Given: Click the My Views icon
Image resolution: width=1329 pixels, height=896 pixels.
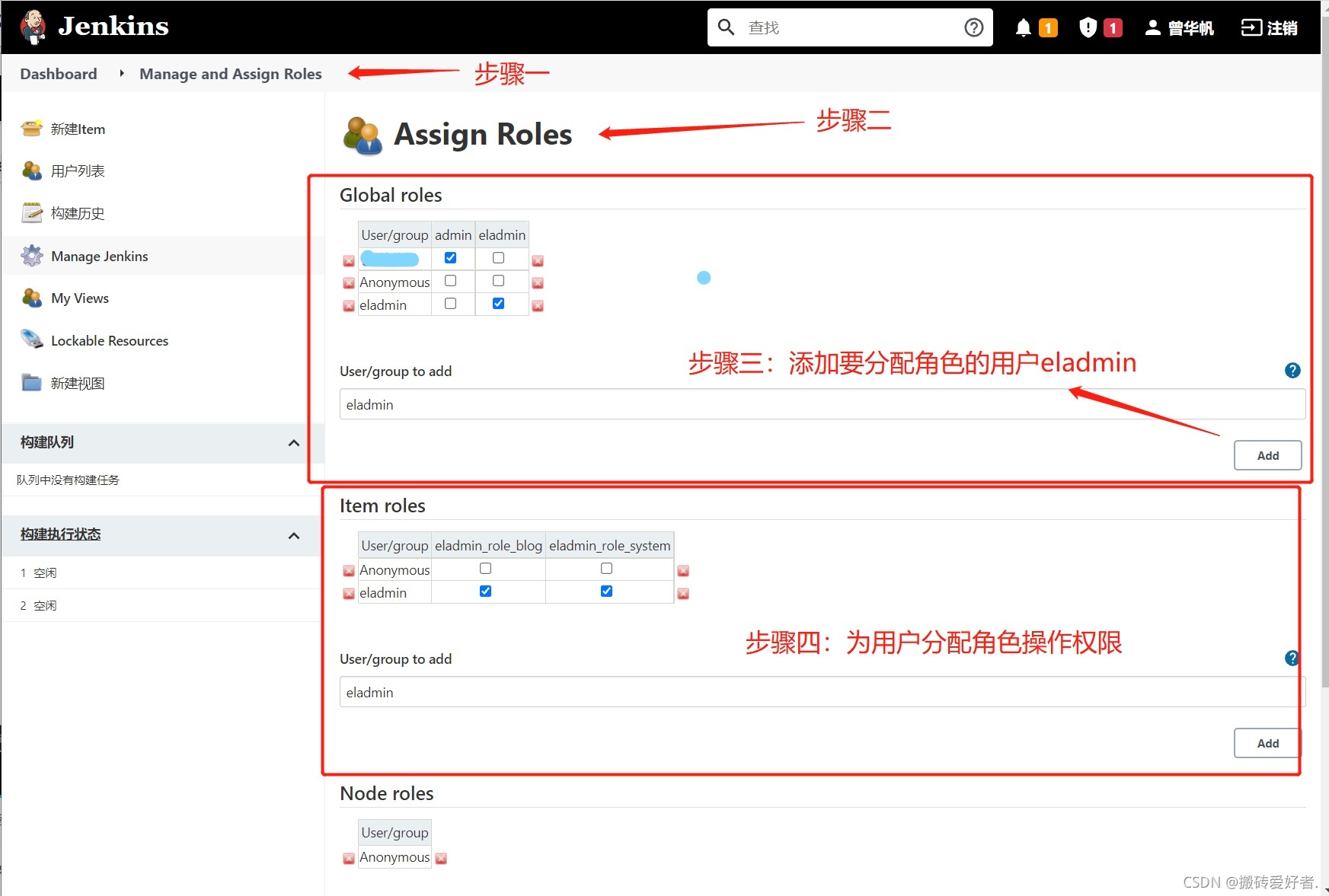Looking at the screenshot, I should (32, 298).
